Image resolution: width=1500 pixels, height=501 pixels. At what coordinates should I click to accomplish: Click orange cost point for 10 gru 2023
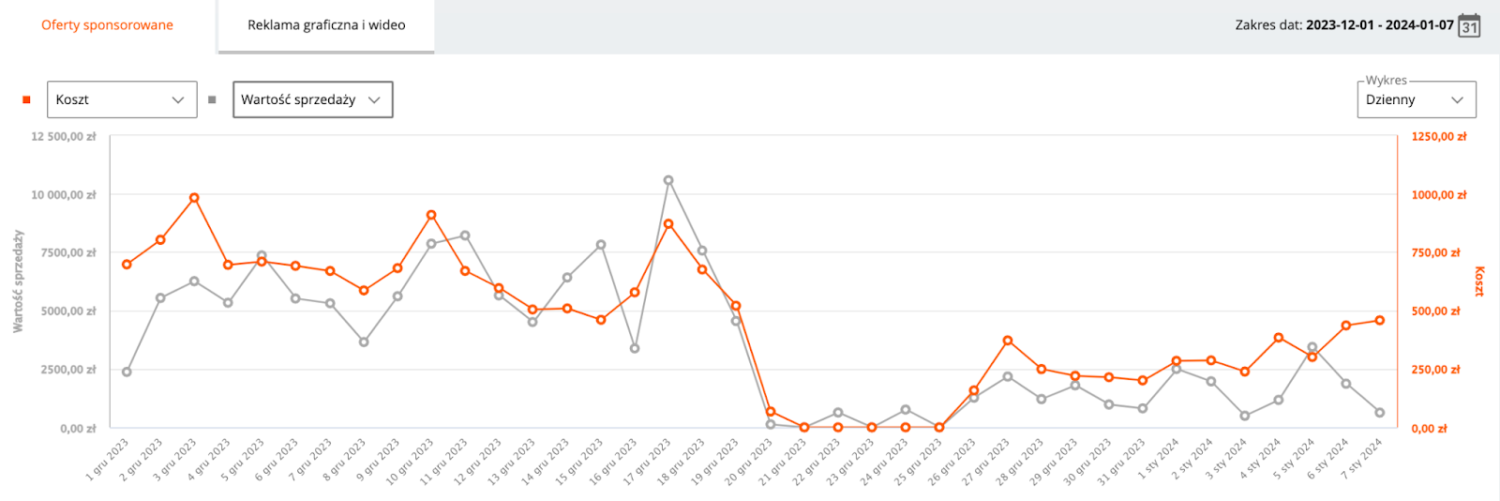(x=431, y=215)
